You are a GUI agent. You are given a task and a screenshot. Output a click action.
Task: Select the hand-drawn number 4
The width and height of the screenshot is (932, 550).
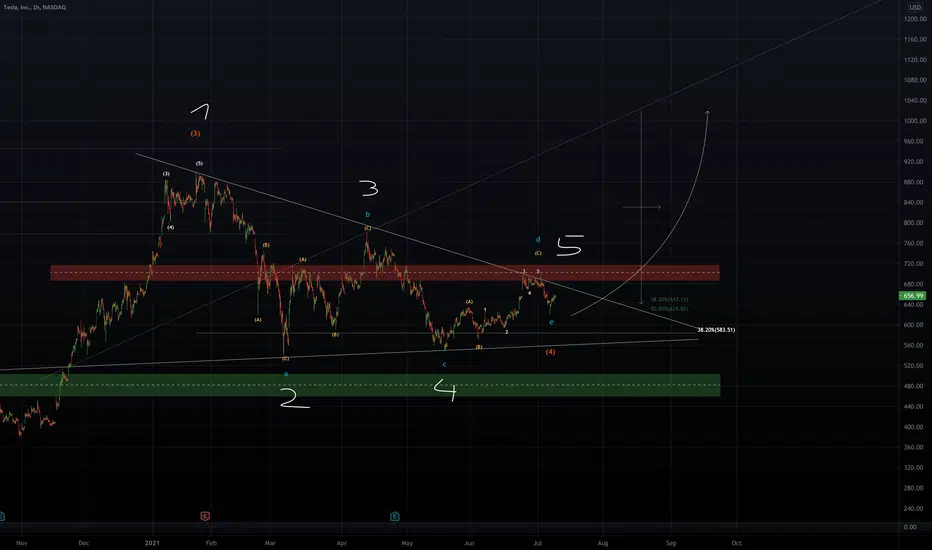[x=445, y=390]
